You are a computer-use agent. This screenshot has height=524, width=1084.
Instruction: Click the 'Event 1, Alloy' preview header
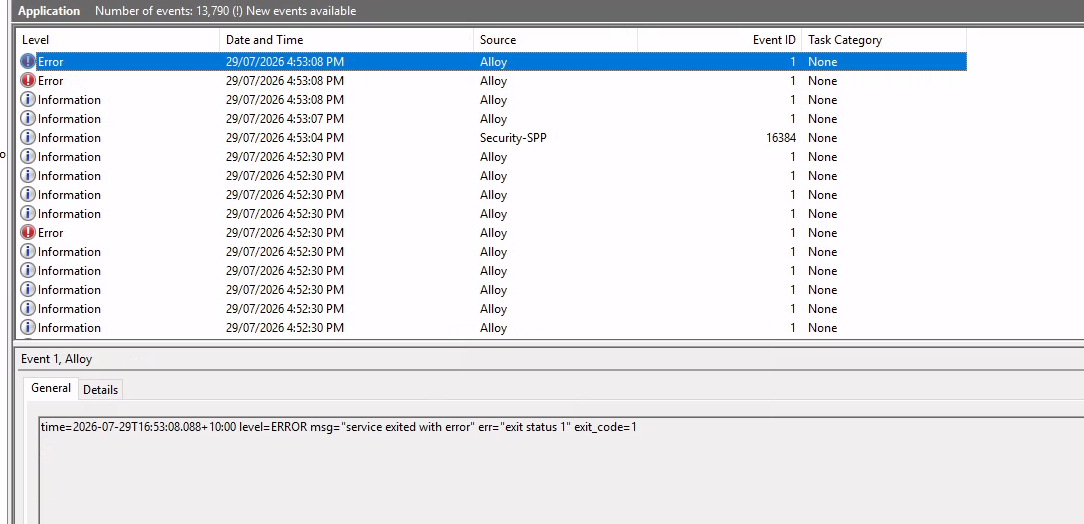point(56,359)
